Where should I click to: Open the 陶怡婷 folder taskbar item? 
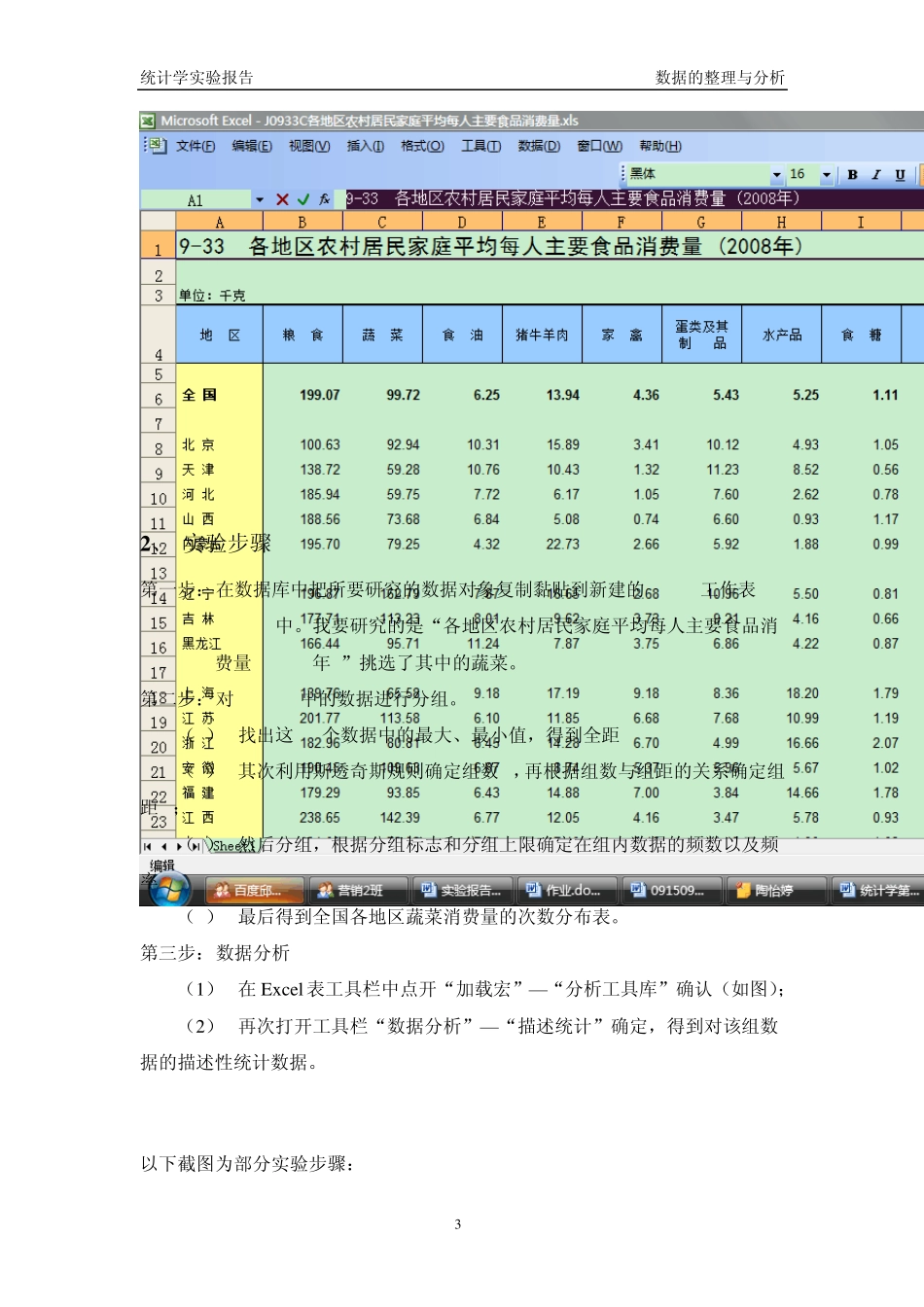tap(774, 890)
